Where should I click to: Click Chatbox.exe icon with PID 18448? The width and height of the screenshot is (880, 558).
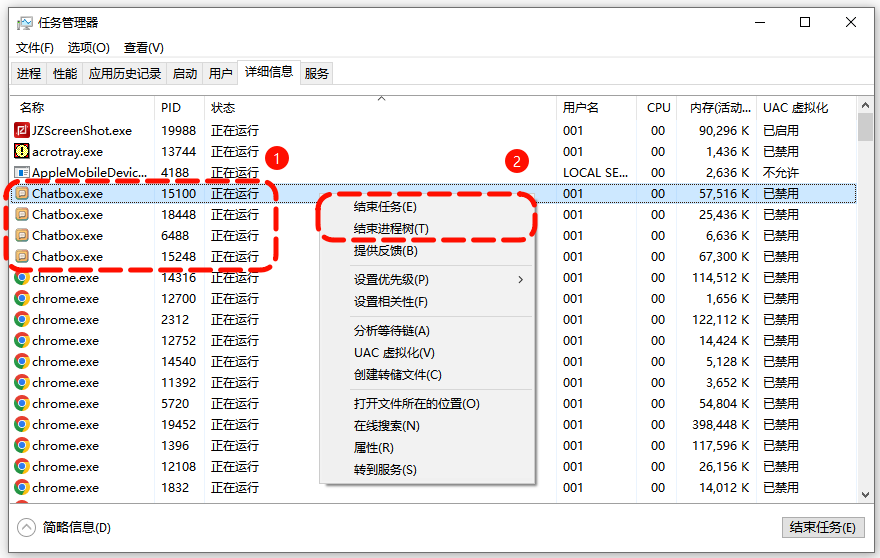click(21, 214)
